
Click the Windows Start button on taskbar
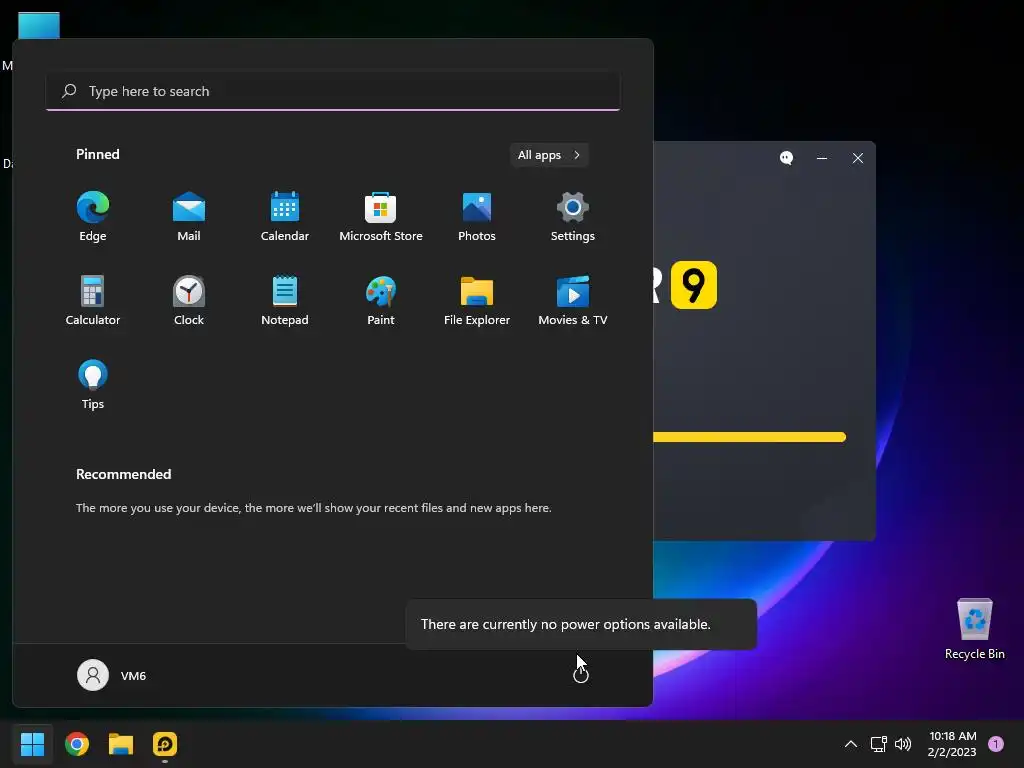[x=32, y=744]
